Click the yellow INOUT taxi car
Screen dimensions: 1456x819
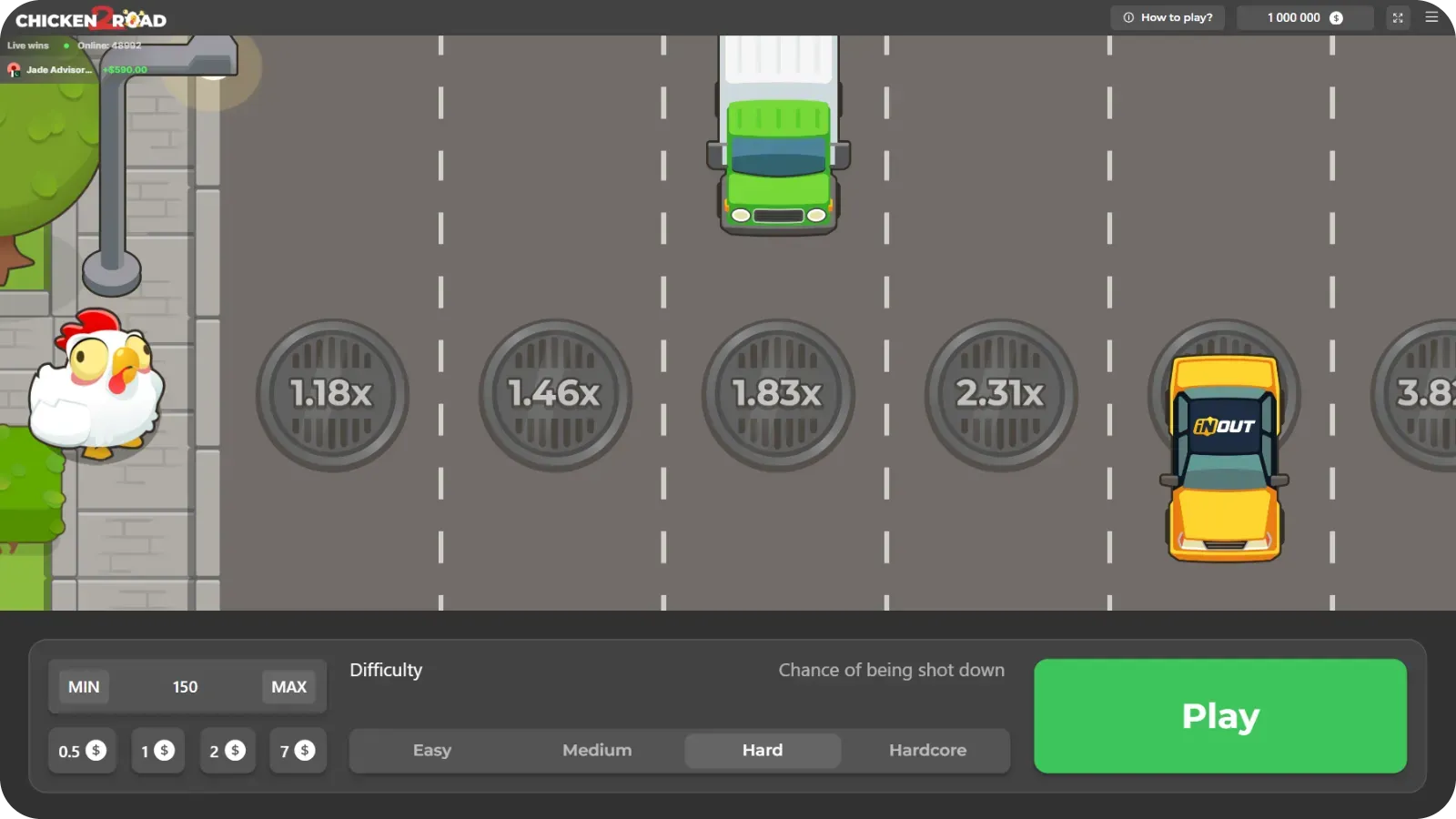click(1225, 458)
